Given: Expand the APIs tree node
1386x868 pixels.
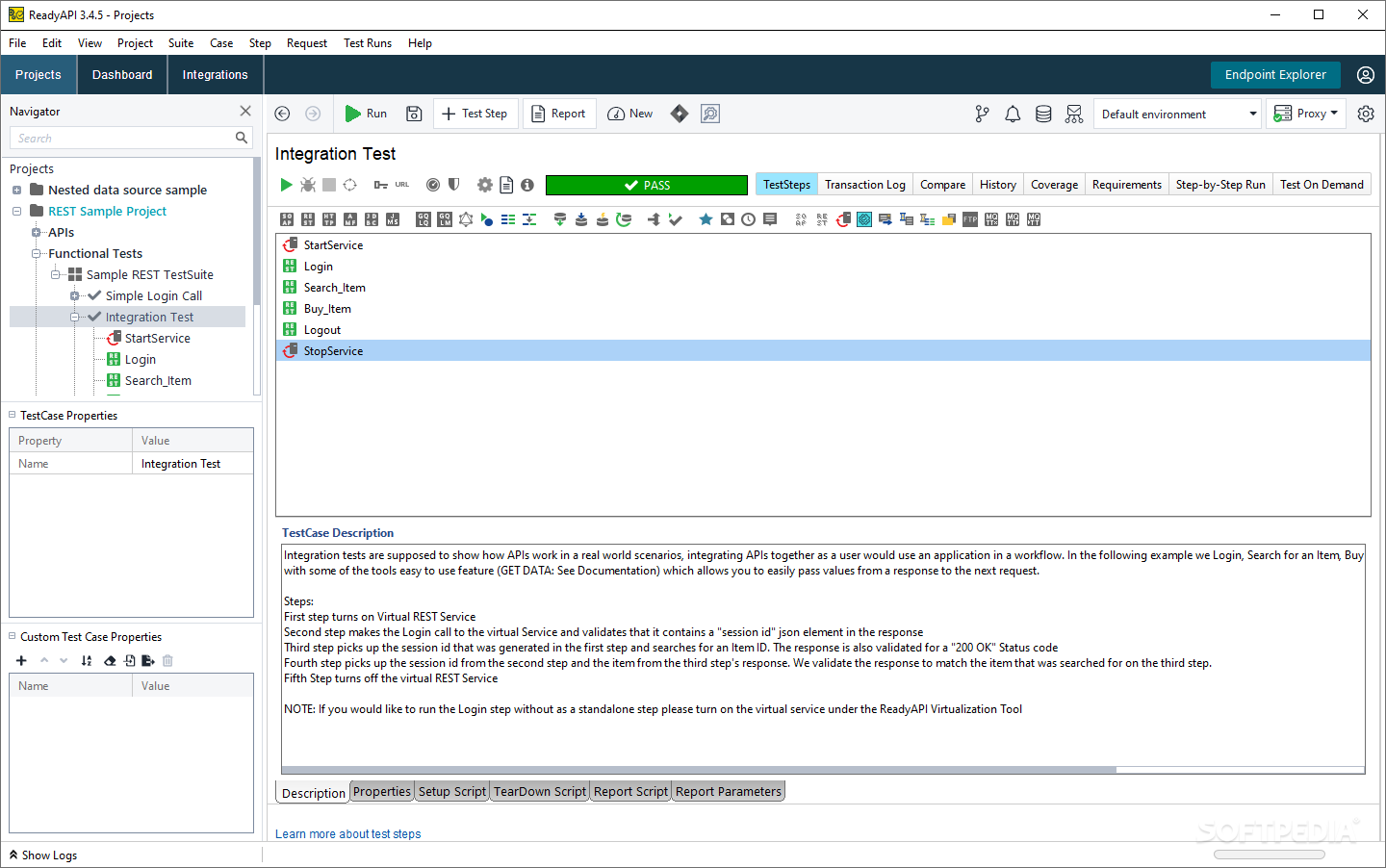Looking at the screenshot, I should (x=36, y=232).
